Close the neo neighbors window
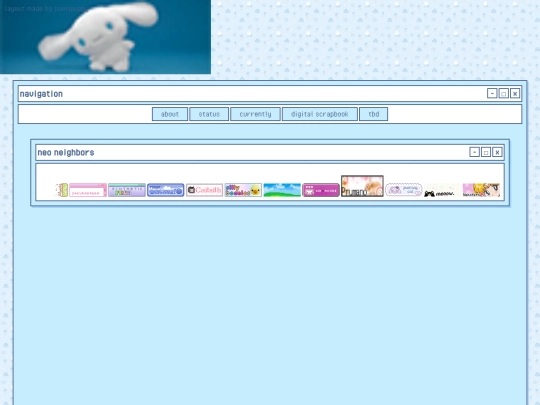 [x=497, y=152]
